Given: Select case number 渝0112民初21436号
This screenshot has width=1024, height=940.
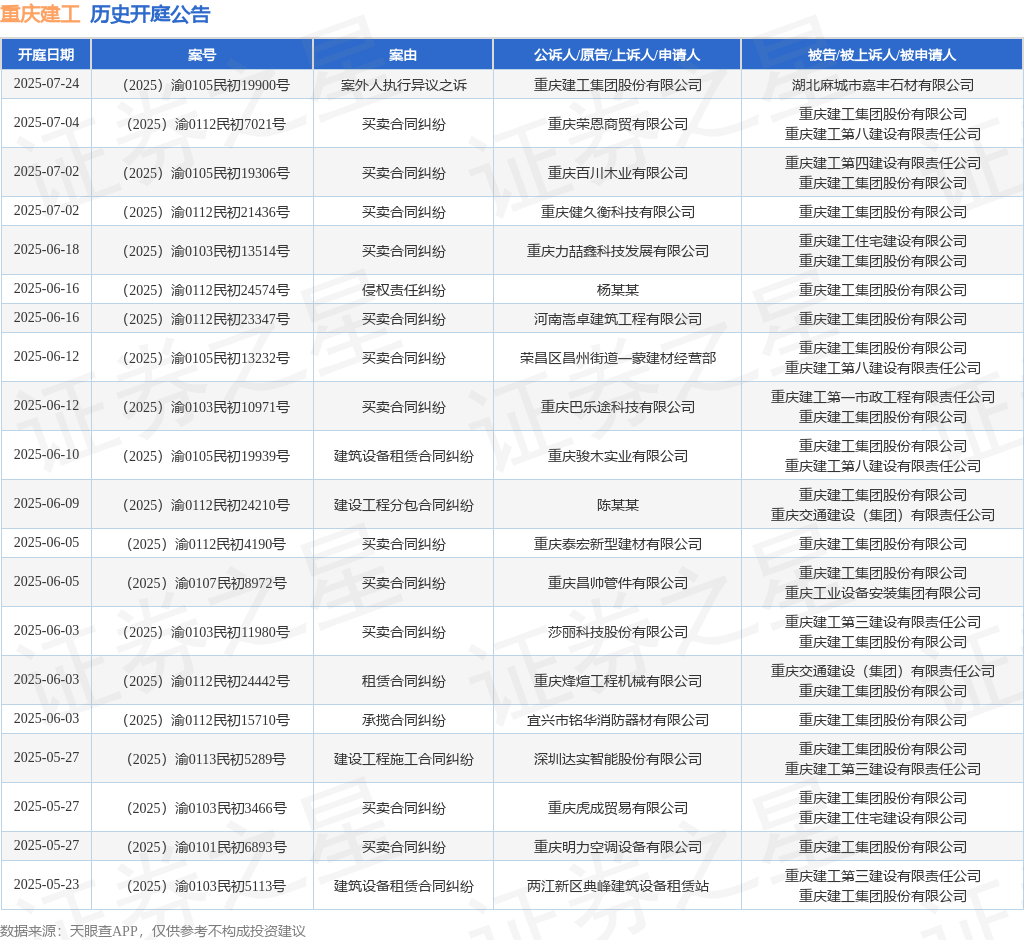Looking at the screenshot, I should 206,212.
